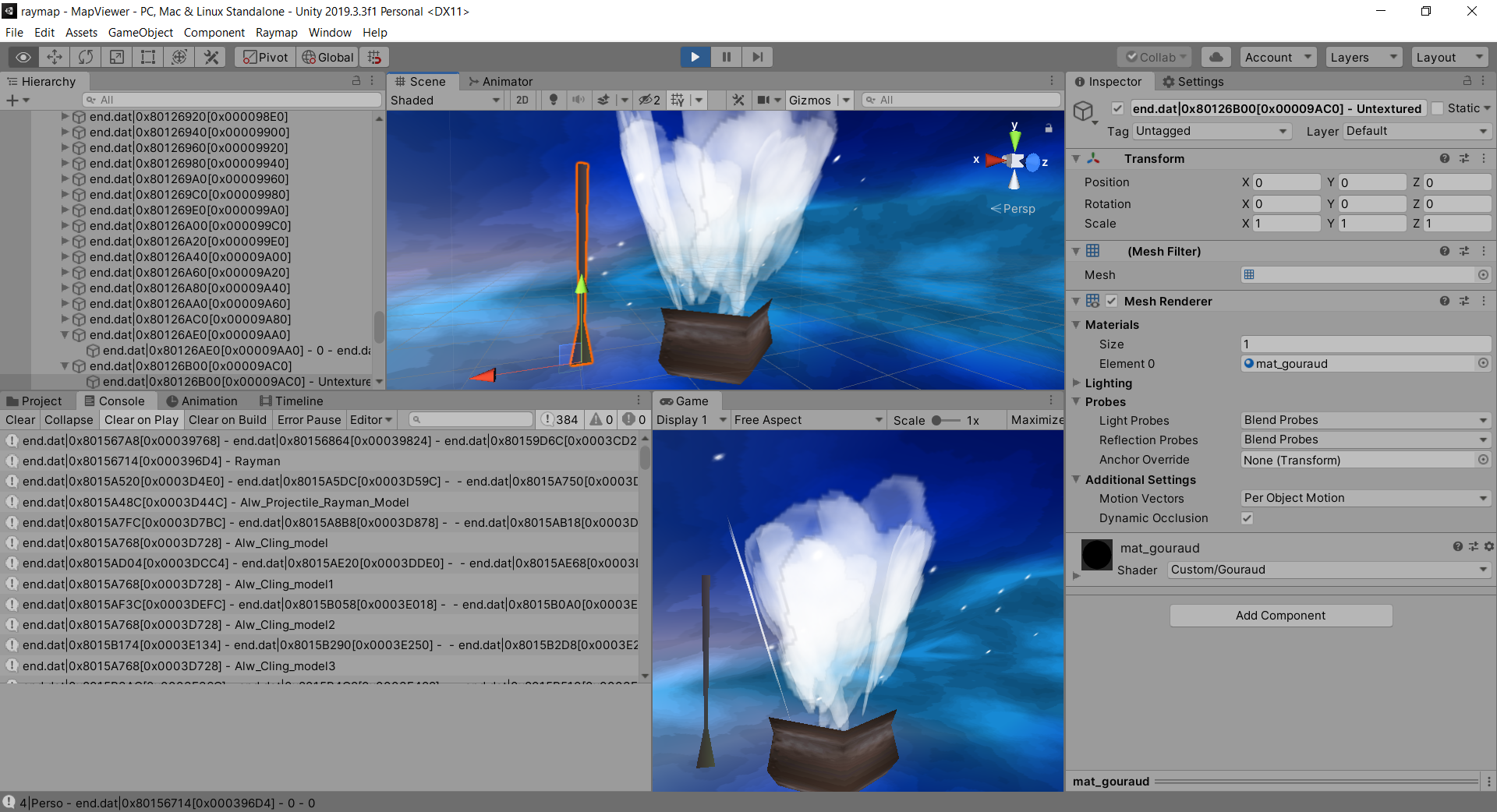1497x812 pixels.
Task: Select the Scale tool
Action: click(x=117, y=57)
